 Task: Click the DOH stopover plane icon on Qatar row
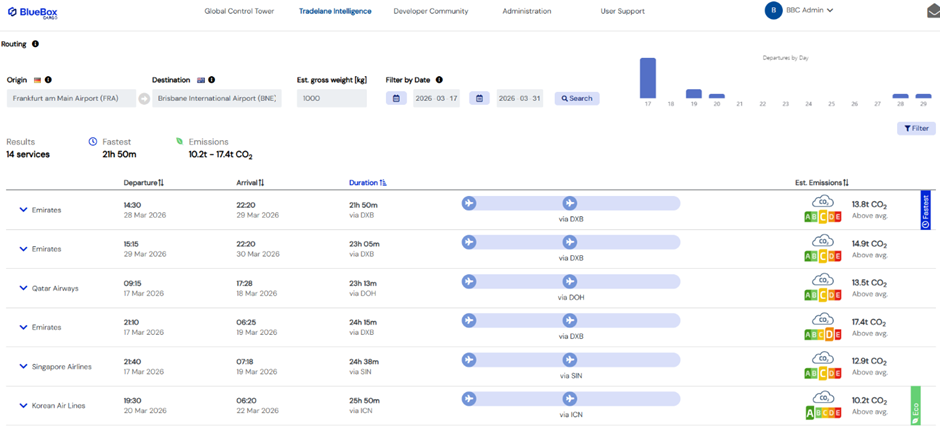570,282
